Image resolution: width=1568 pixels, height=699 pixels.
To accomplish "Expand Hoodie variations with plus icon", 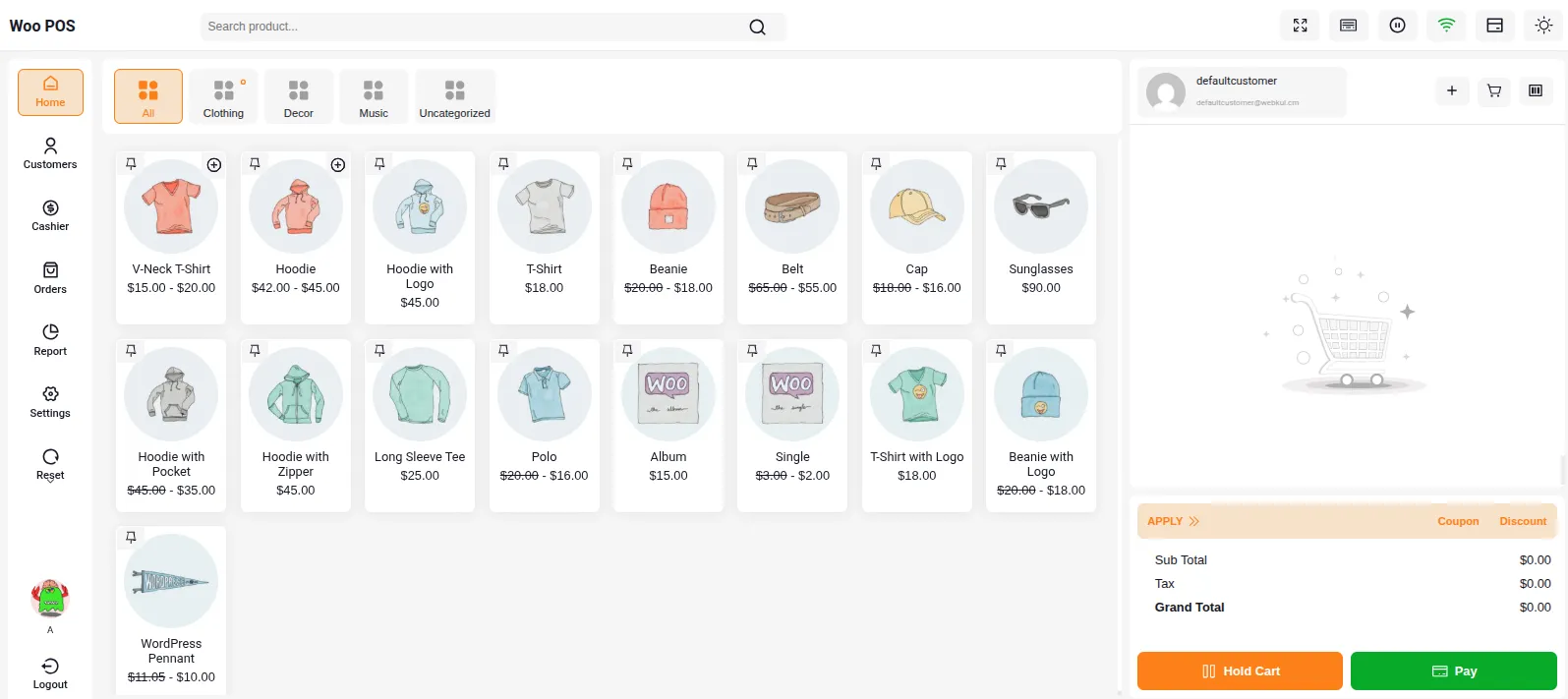I will (x=338, y=165).
